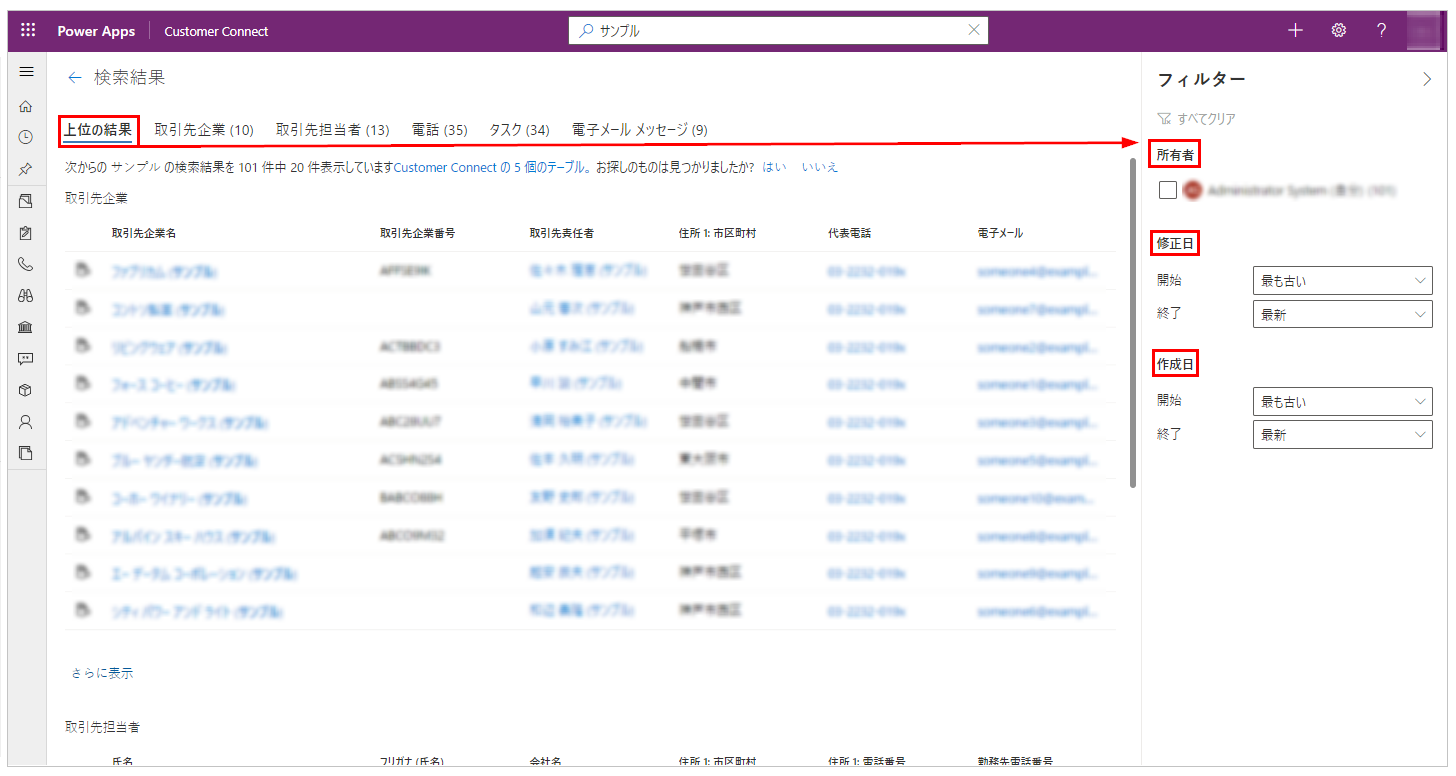
Task: Switch to タスク (34) tab
Action: (x=519, y=130)
